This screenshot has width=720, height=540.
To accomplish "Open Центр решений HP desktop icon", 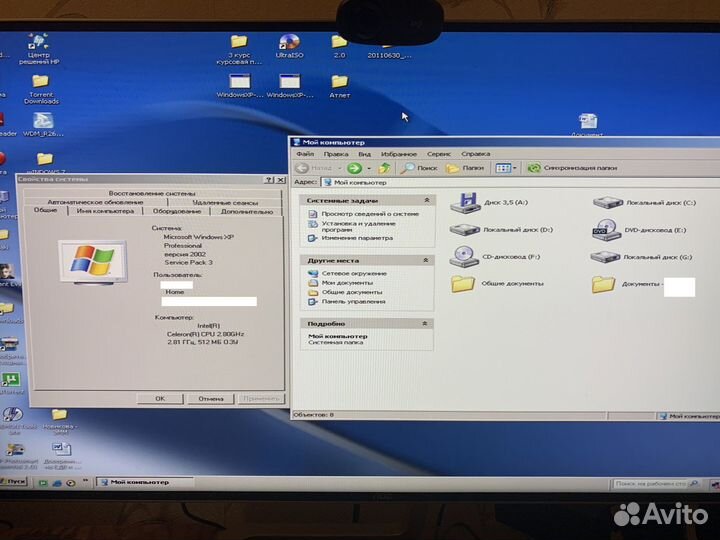I will pos(39,49).
